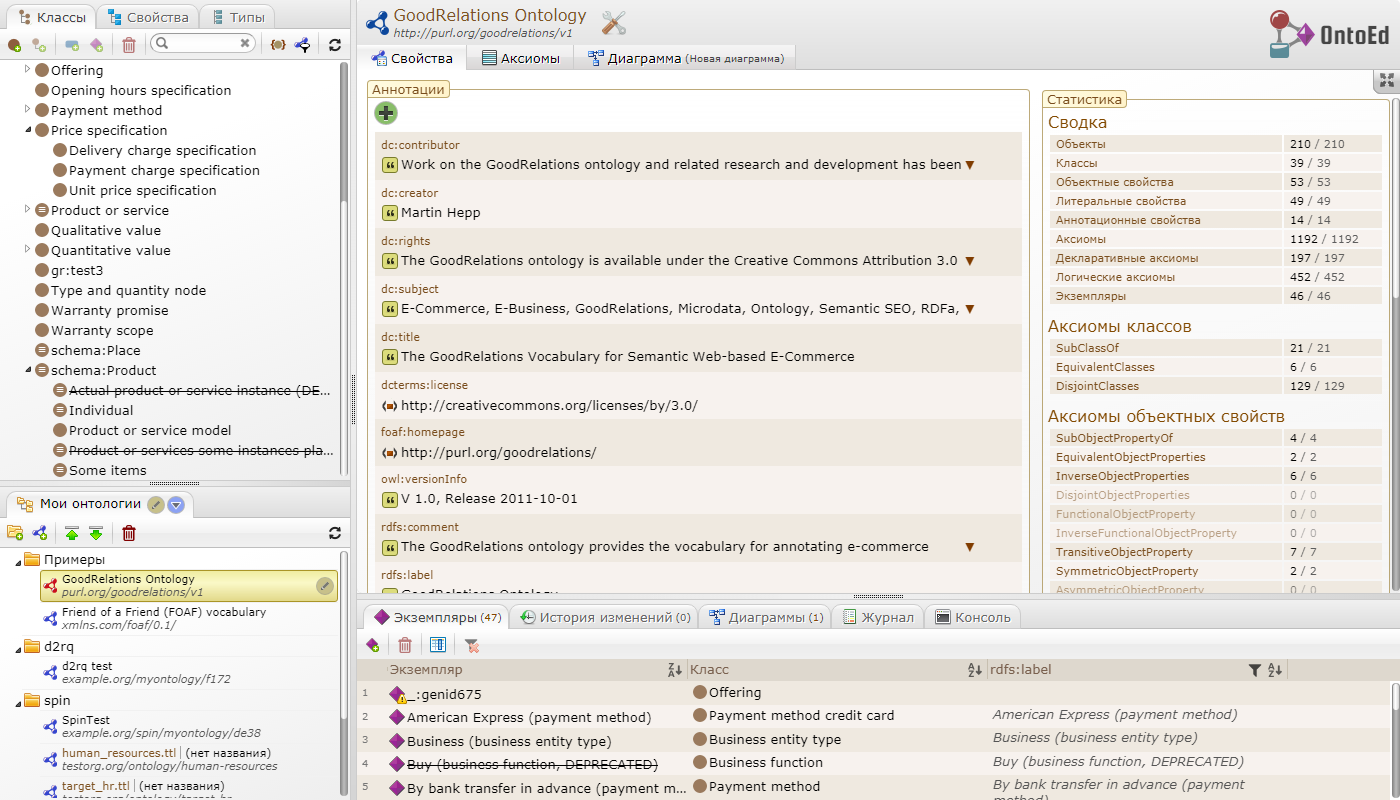Edit GoodRelations Ontology list entry
The width and height of the screenshot is (1400, 800).
coord(324,586)
